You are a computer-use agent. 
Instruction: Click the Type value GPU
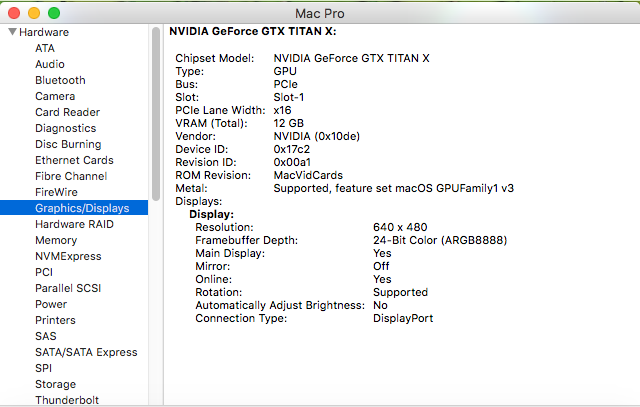coord(285,71)
